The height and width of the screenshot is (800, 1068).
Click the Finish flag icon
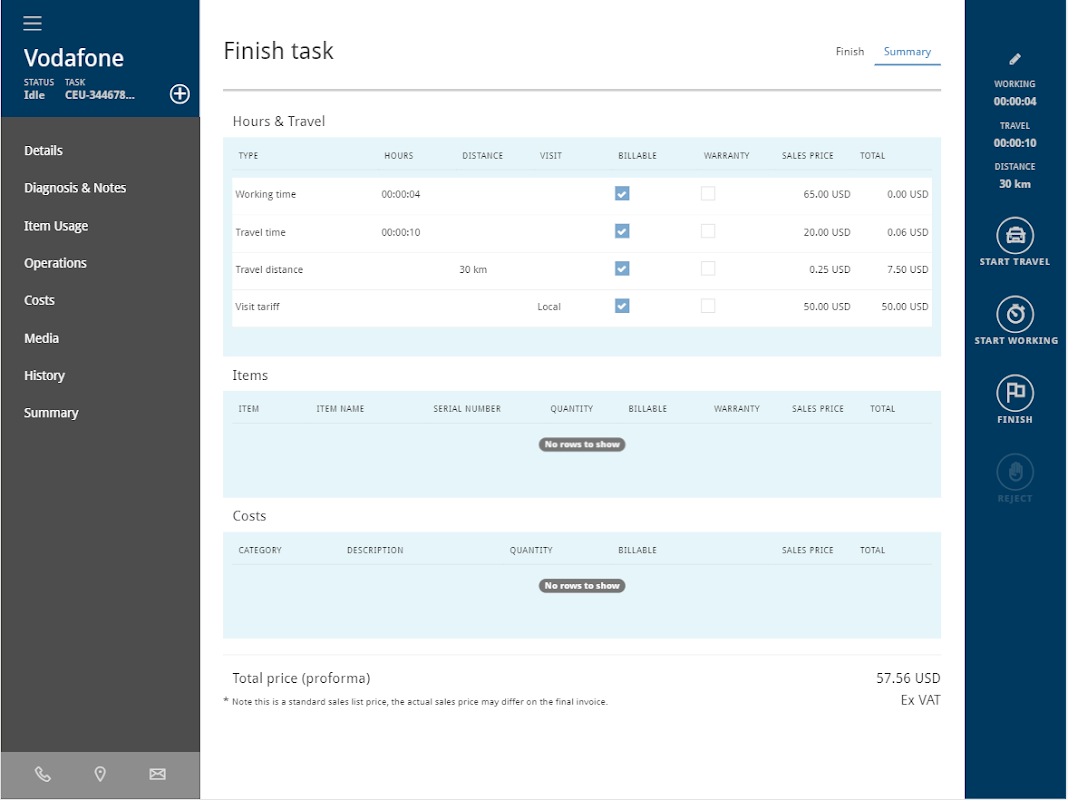click(x=1015, y=393)
